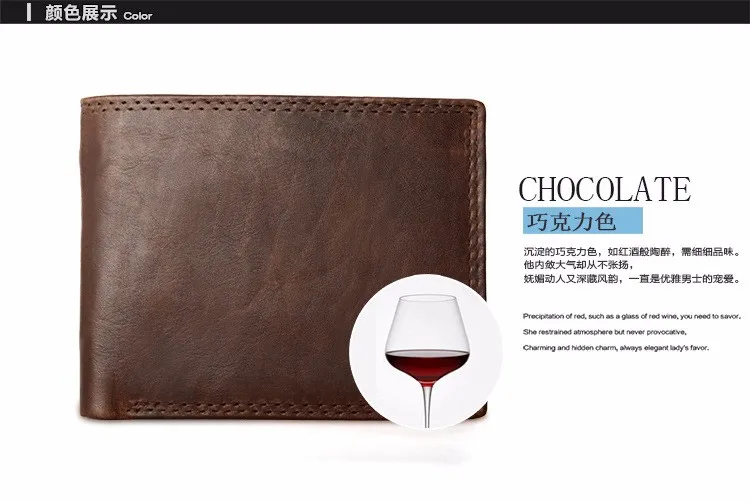This screenshot has height=502, width=750.
Task: Click the Chinese line starting 沉淀的巧克力色
Action: [x=632, y=252]
